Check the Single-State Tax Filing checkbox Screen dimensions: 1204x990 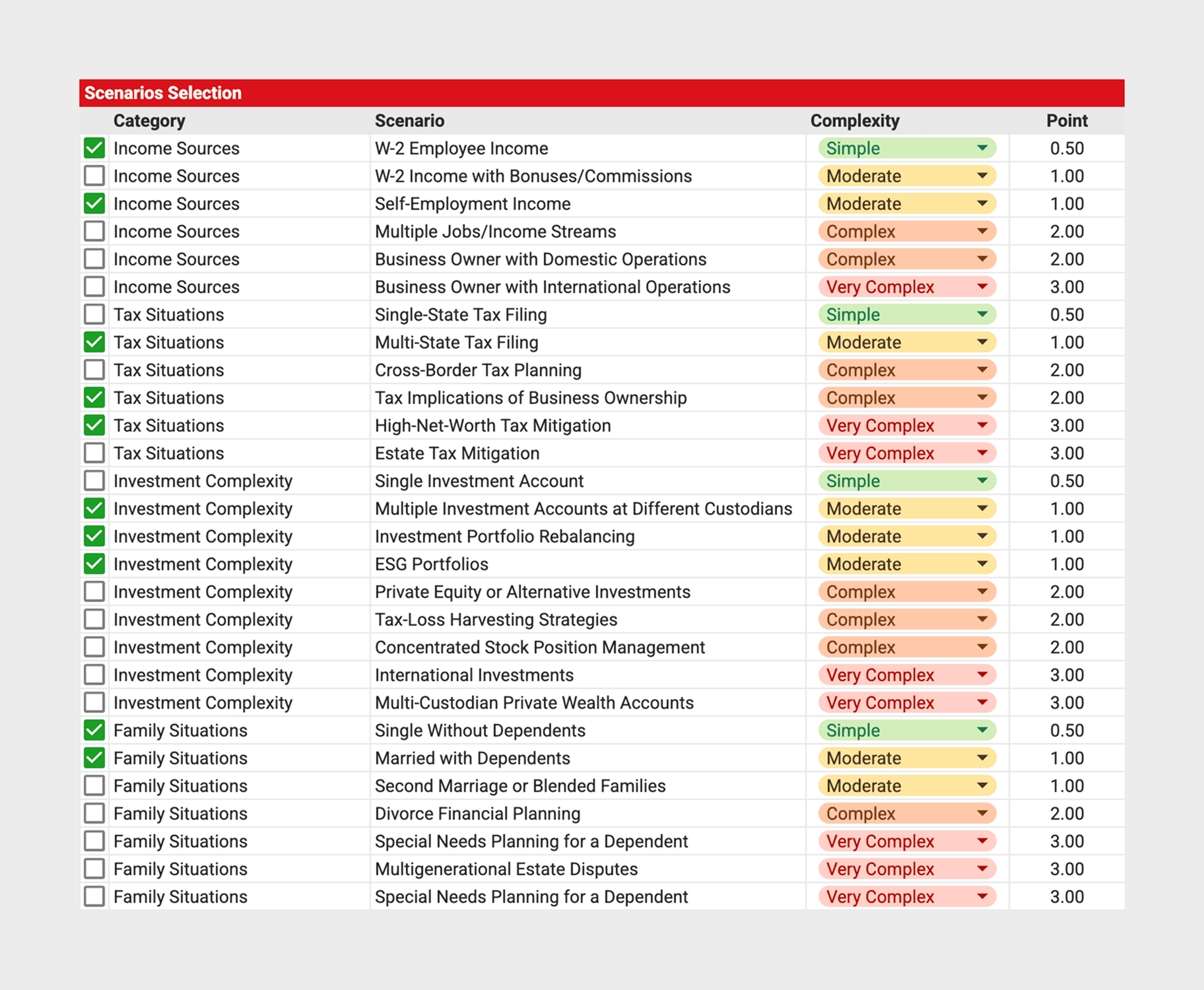click(x=94, y=315)
